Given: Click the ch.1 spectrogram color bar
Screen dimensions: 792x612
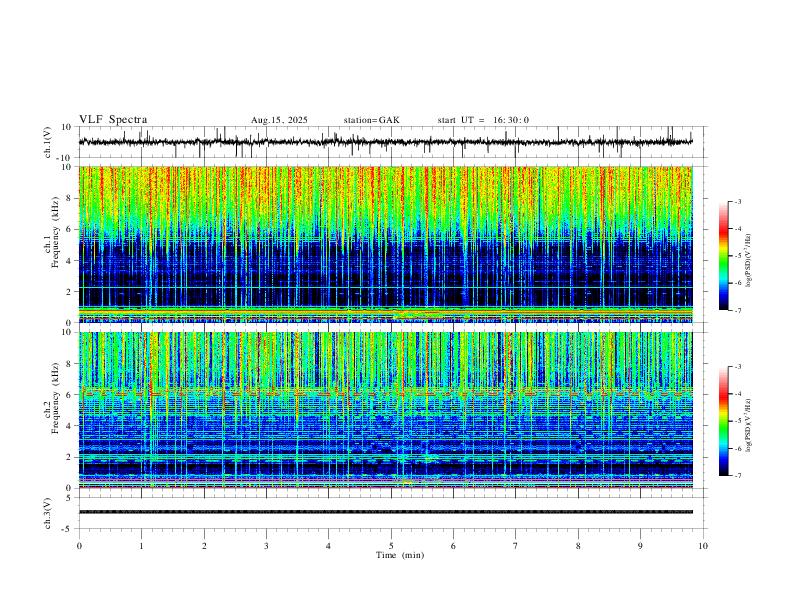Looking at the screenshot, I should tap(724, 256).
